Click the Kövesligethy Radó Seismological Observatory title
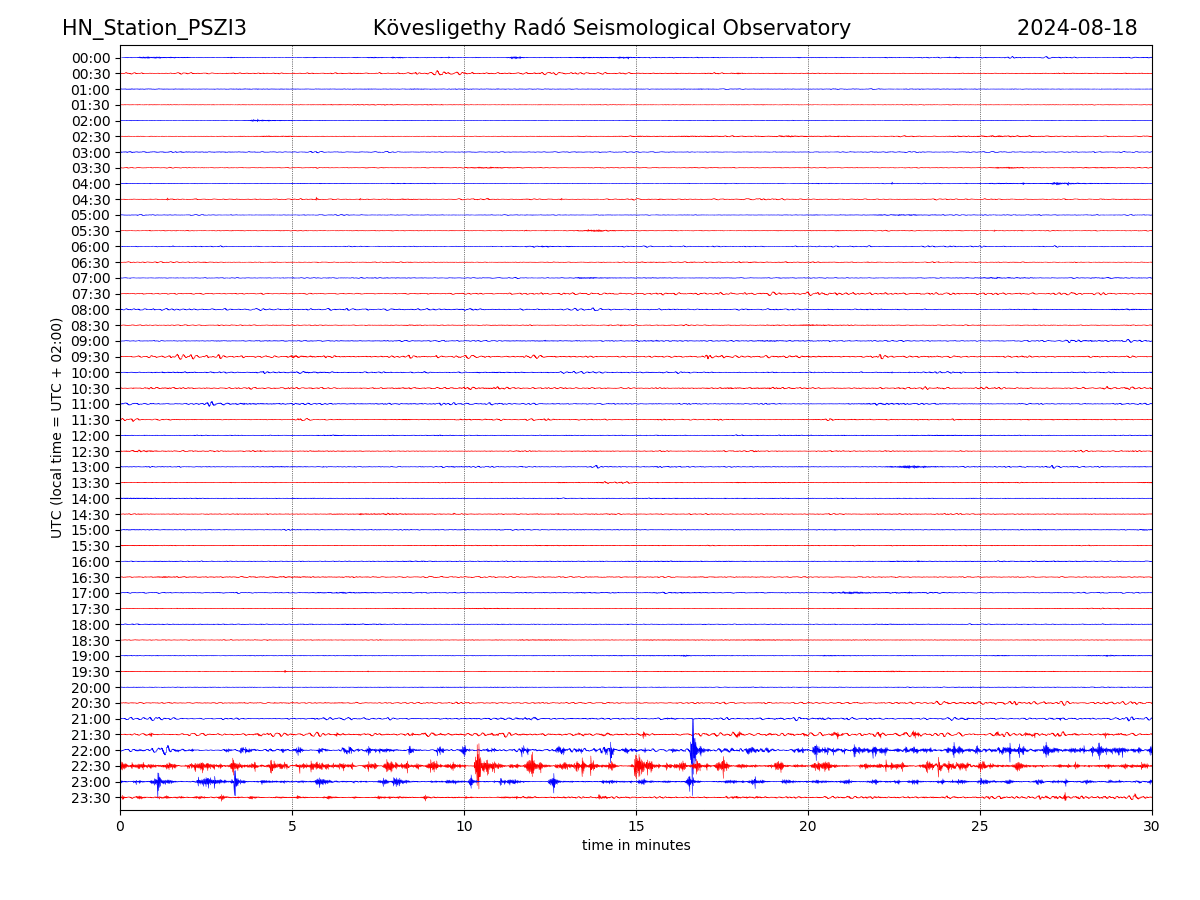Image resolution: width=1200 pixels, height=900 pixels. (x=611, y=28)
